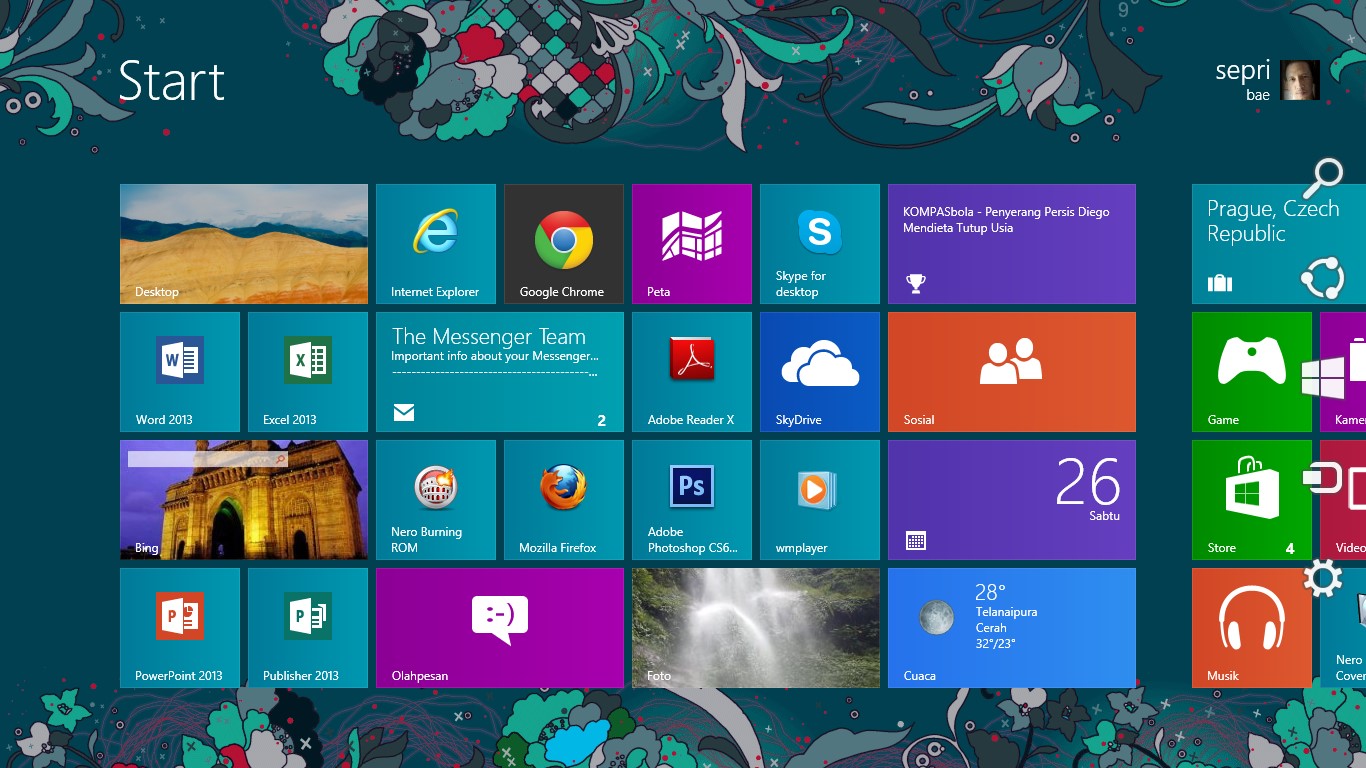Open the Peta maps tile

pos(692,243)
